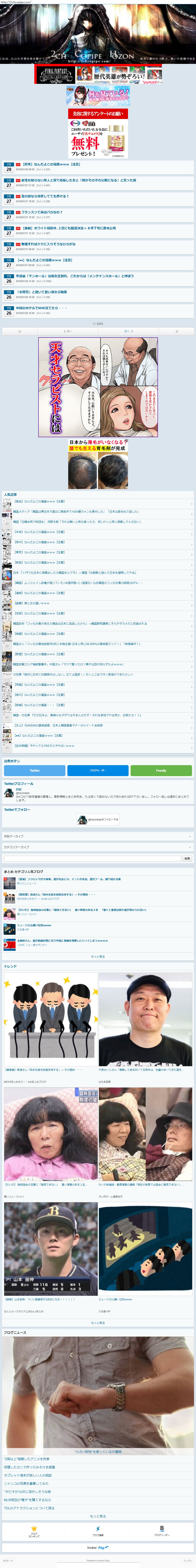Viewport: 196px width, 1568px height.
Task: Open article 市議会「マンホール」は男女差別的
Action: coord(98,279)
